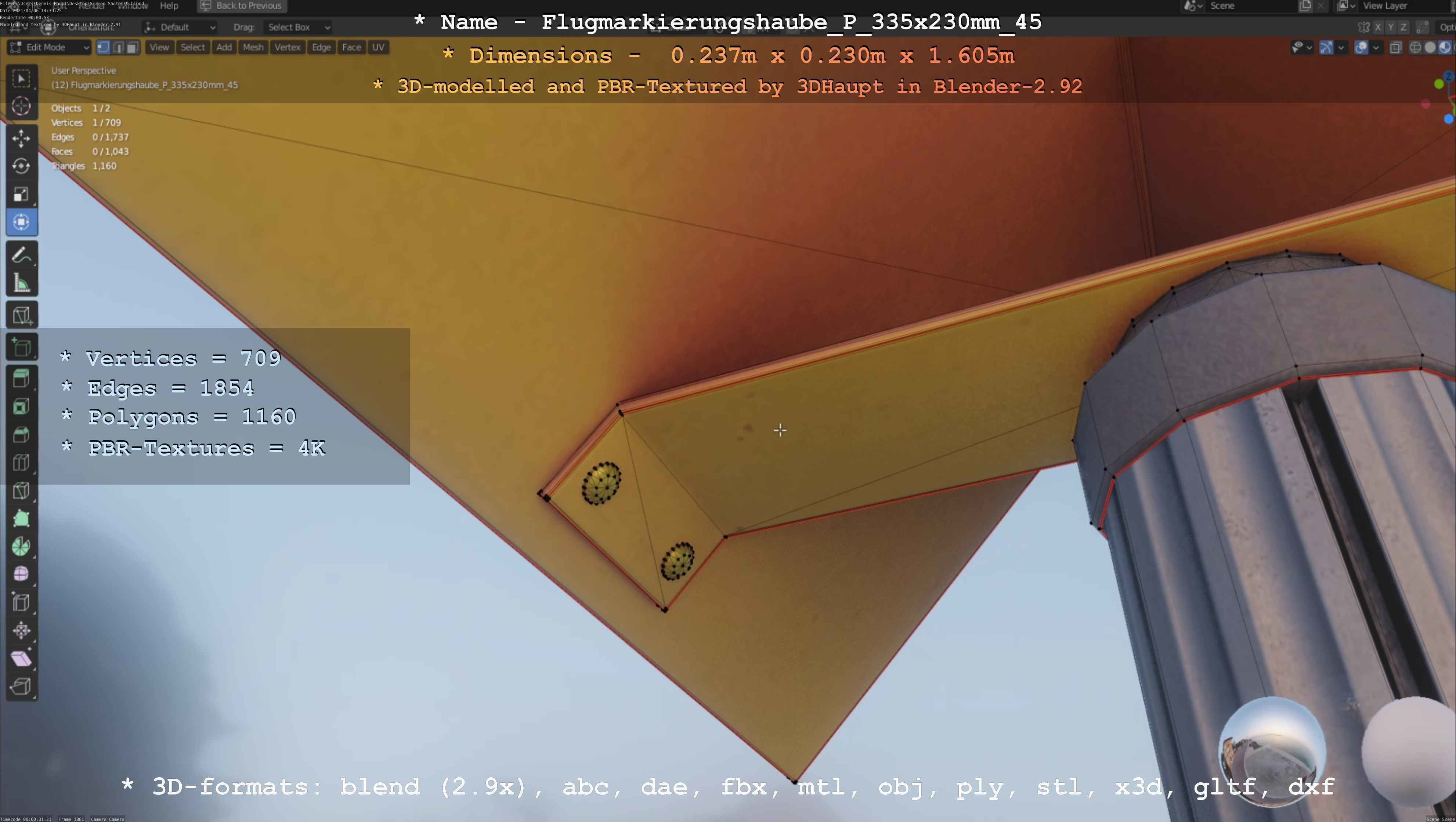Activate the Annotate pencil tool
Screen dimensions: 1456x822
(x=21, y=255)
